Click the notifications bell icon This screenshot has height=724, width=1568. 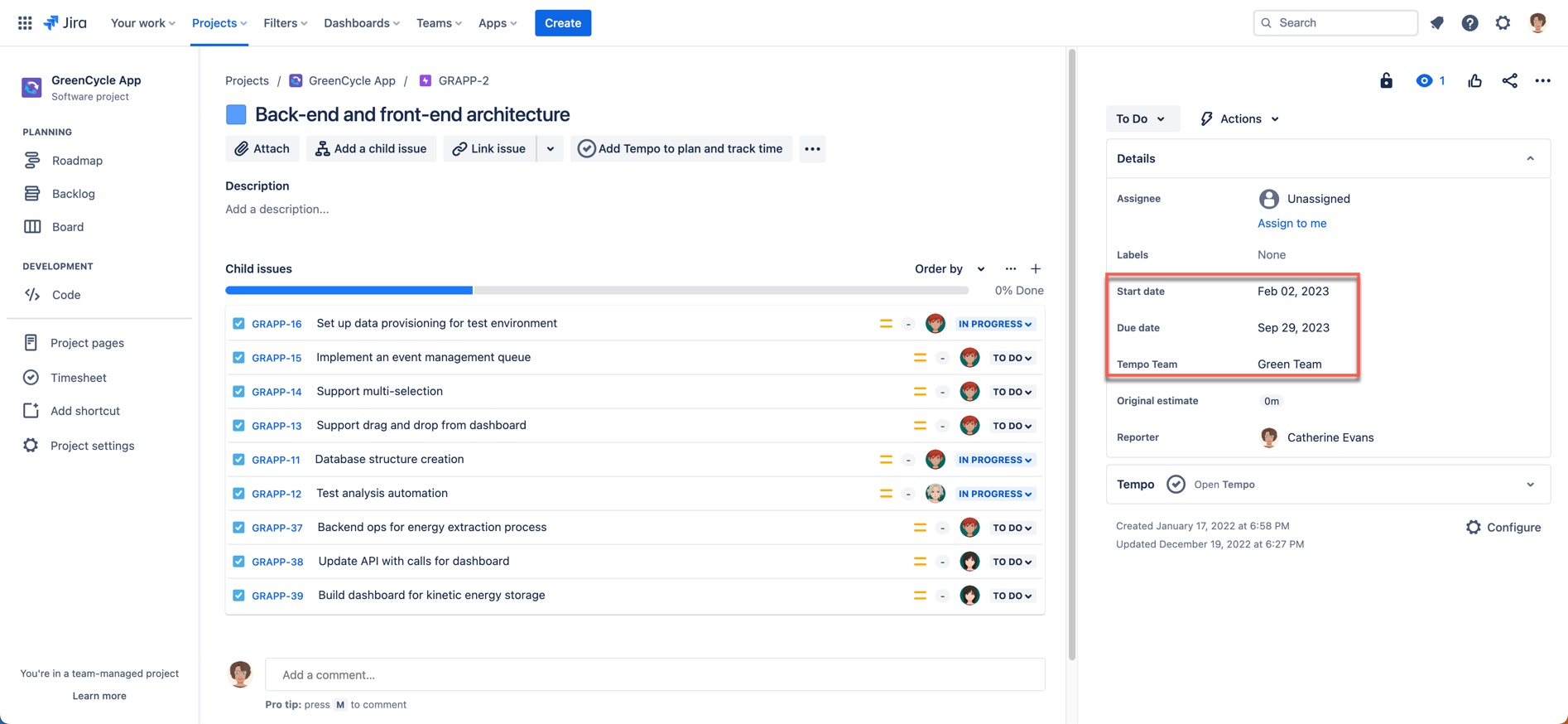click(1436, 23)
